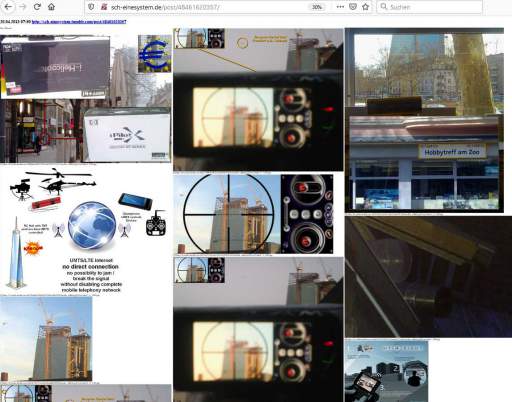Viewport: 512px width, 402px height.
Task: Bookmark this page with the star
Action: 366,7
